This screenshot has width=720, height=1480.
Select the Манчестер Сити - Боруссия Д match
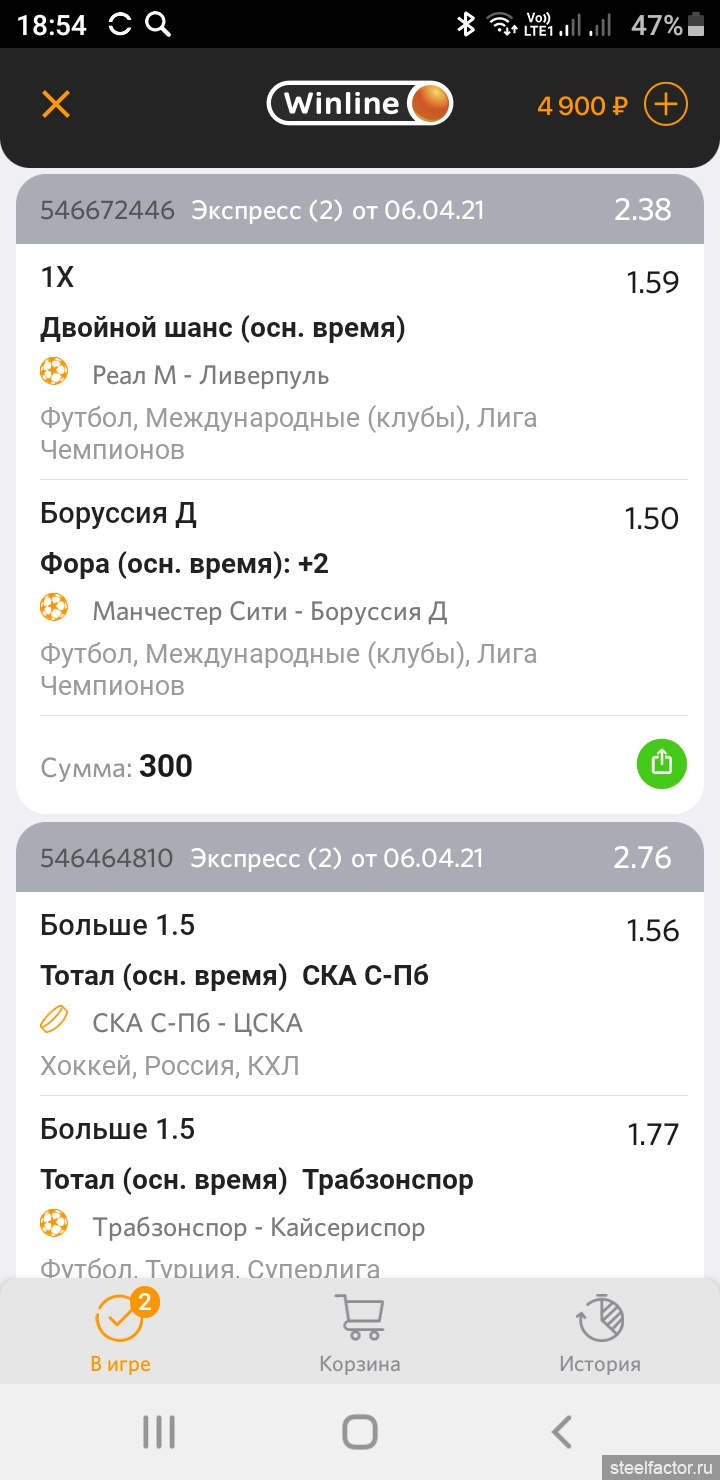click(269, 611)
